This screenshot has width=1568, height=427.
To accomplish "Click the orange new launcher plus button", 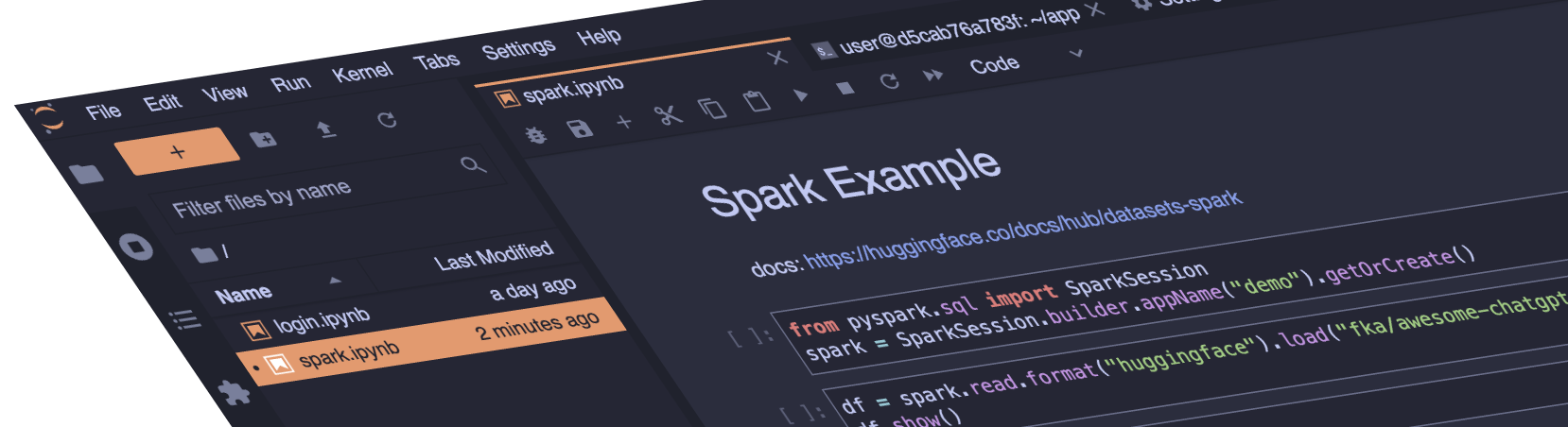I will click(x=177, y=151).
